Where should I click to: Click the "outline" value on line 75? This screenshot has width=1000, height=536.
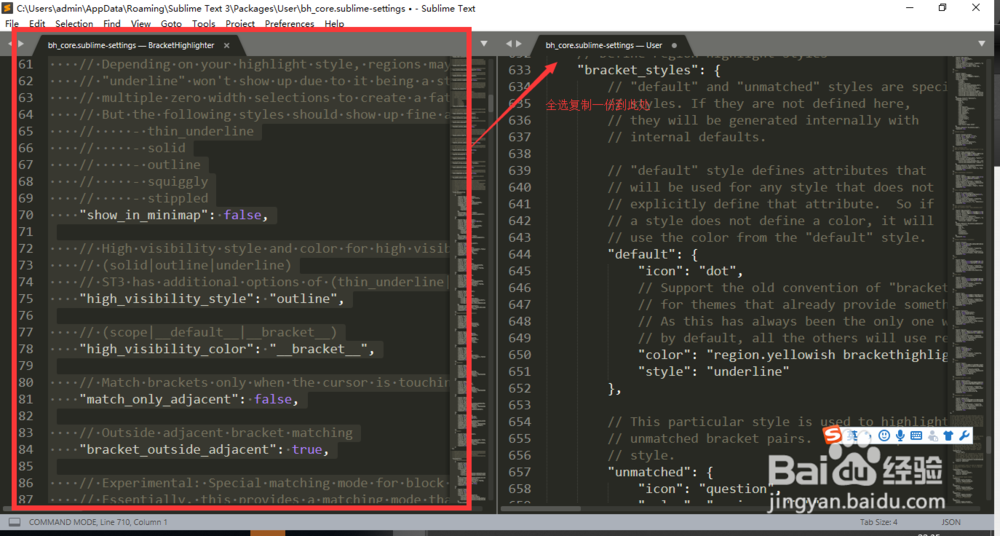tap(304, 299)
